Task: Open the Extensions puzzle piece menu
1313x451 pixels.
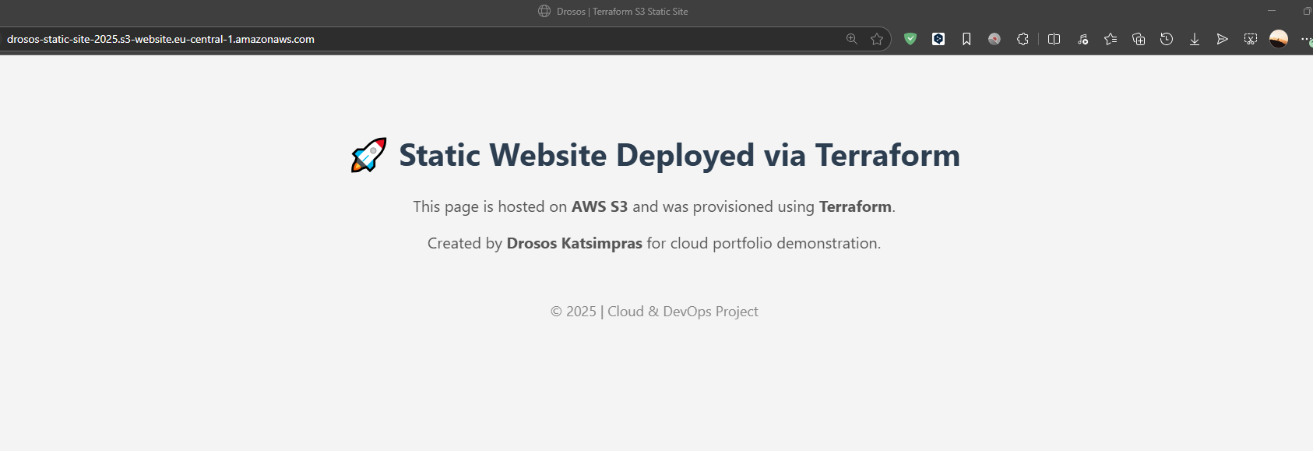Action: tap(1022, 39)
